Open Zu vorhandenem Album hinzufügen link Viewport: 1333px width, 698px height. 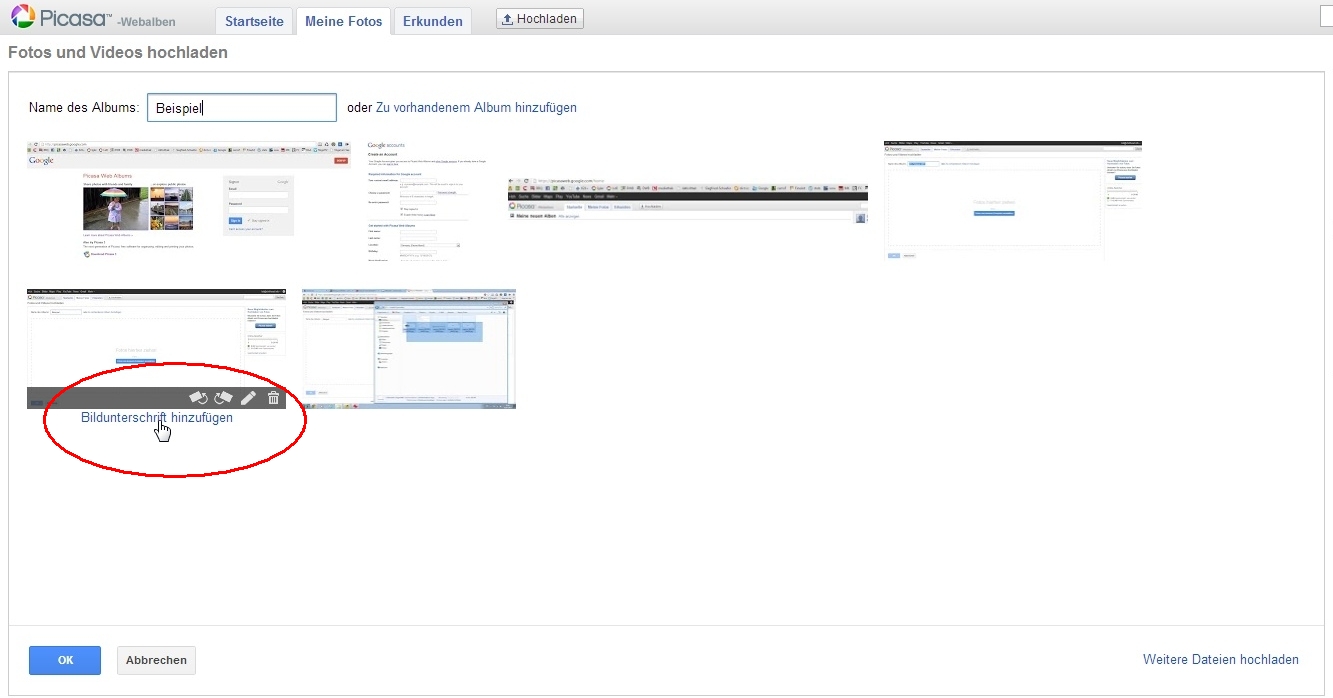click(x=476, y=108)
